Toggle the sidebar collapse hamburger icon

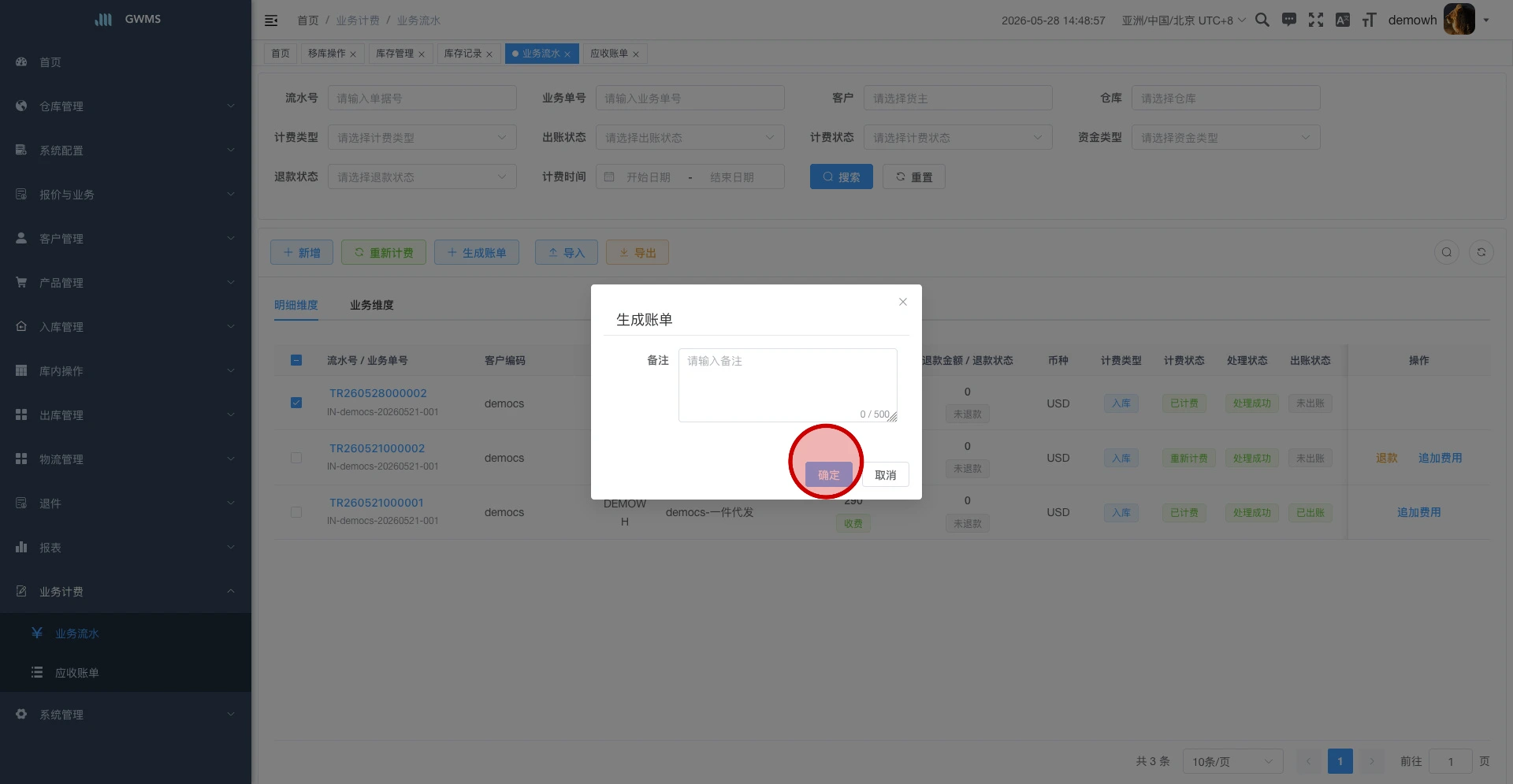(271, 20)
